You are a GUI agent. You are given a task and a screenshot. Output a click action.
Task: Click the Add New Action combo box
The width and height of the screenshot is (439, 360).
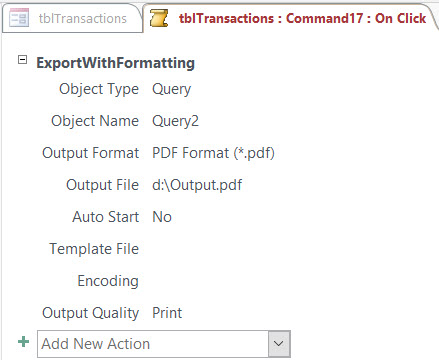(164, 344)
